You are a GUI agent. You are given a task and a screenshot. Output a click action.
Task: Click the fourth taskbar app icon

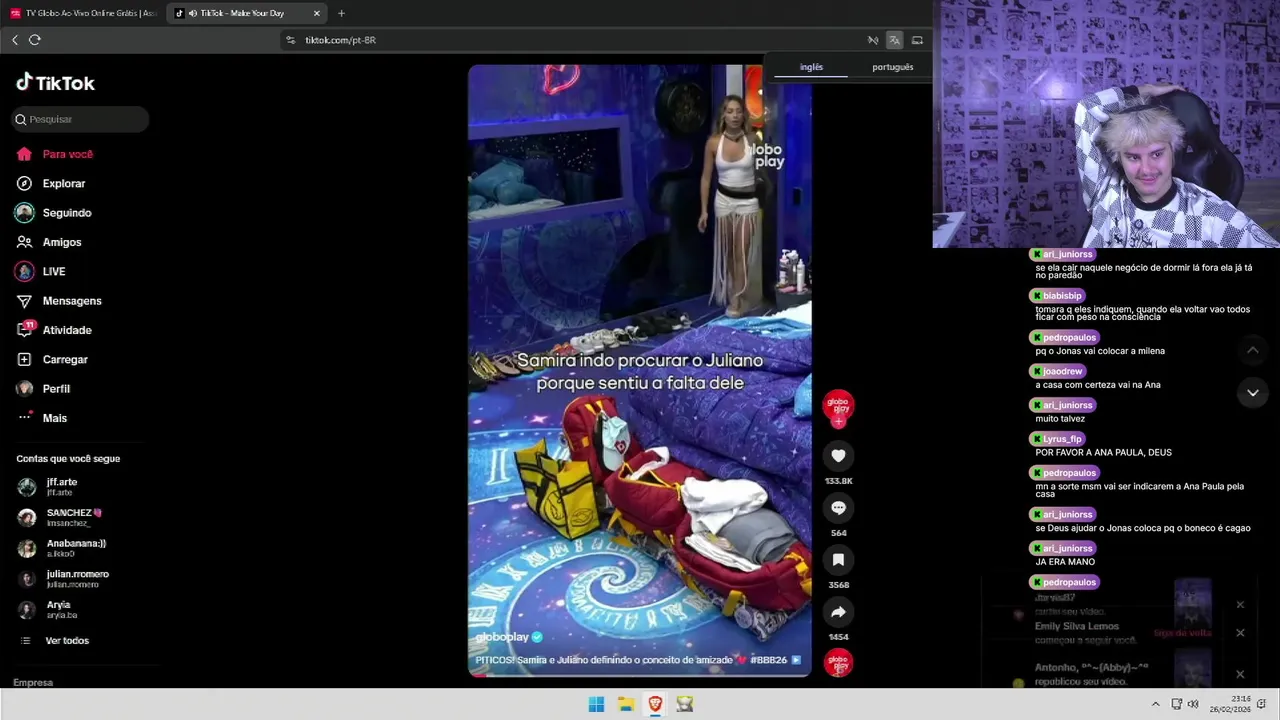pyautogui.click(x=684, y=704)
